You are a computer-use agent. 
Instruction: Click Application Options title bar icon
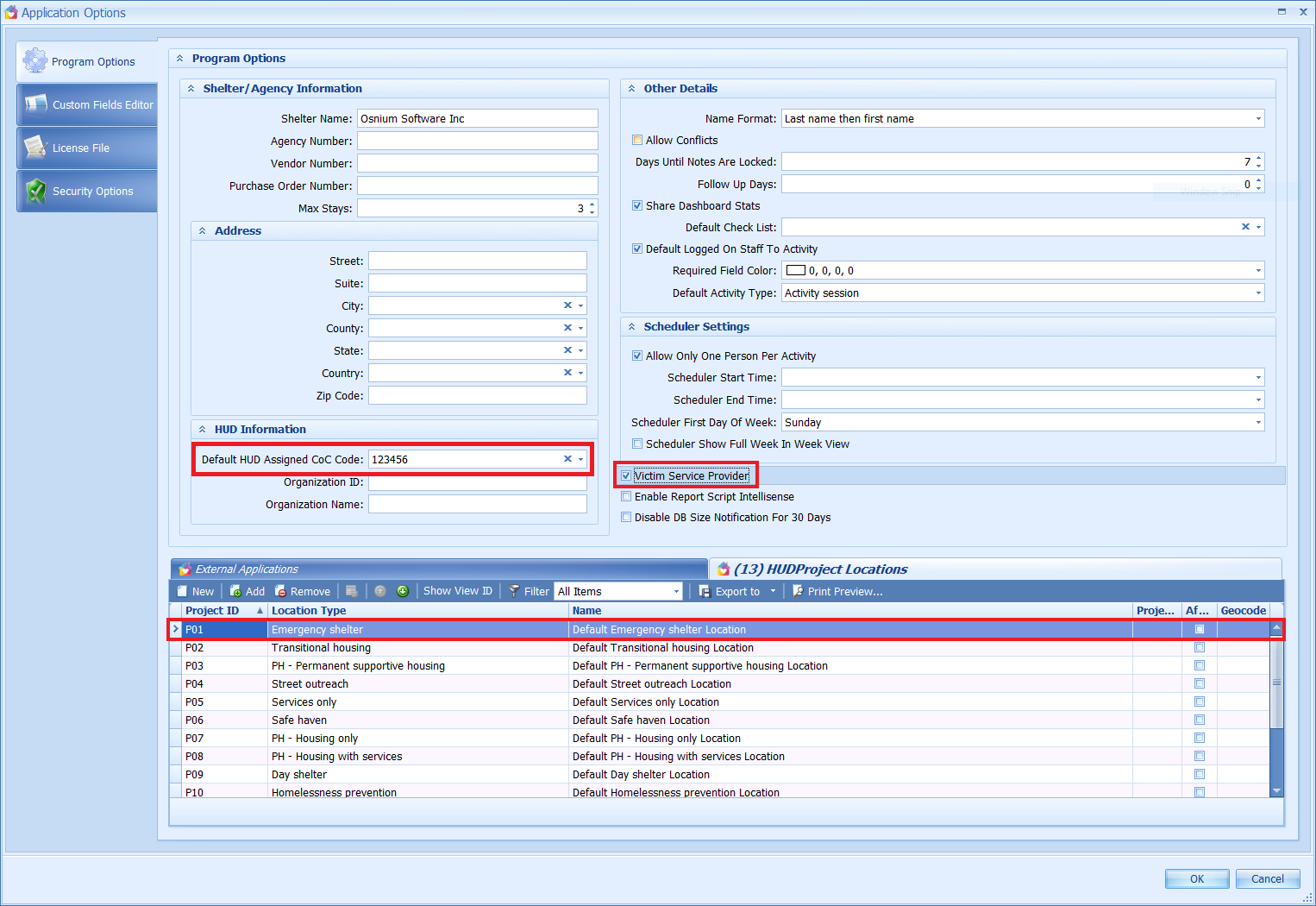pyautogui.click(x=11, y=12)
